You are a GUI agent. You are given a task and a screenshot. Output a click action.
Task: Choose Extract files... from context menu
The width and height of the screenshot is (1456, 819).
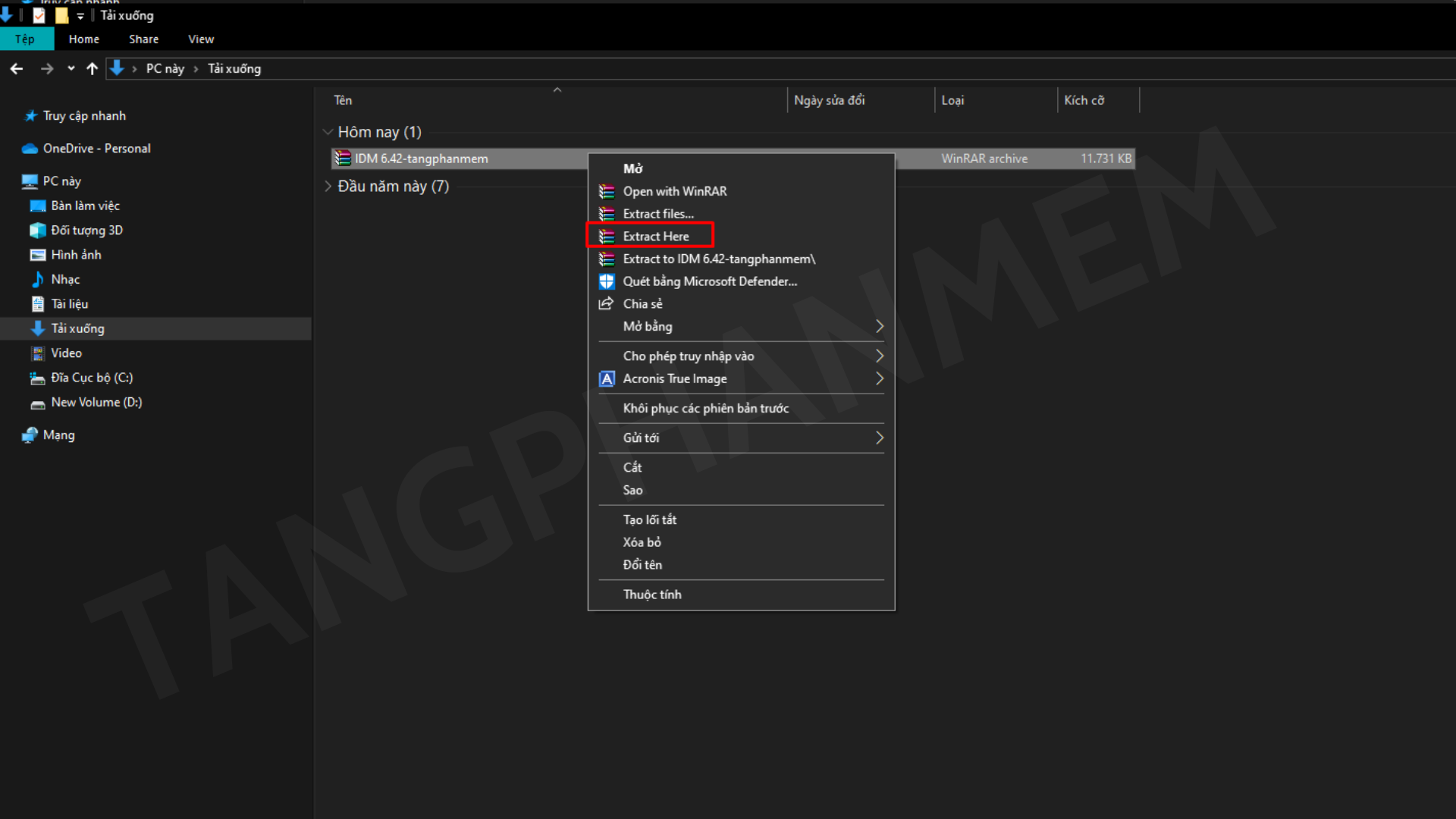tap(657, 214)
